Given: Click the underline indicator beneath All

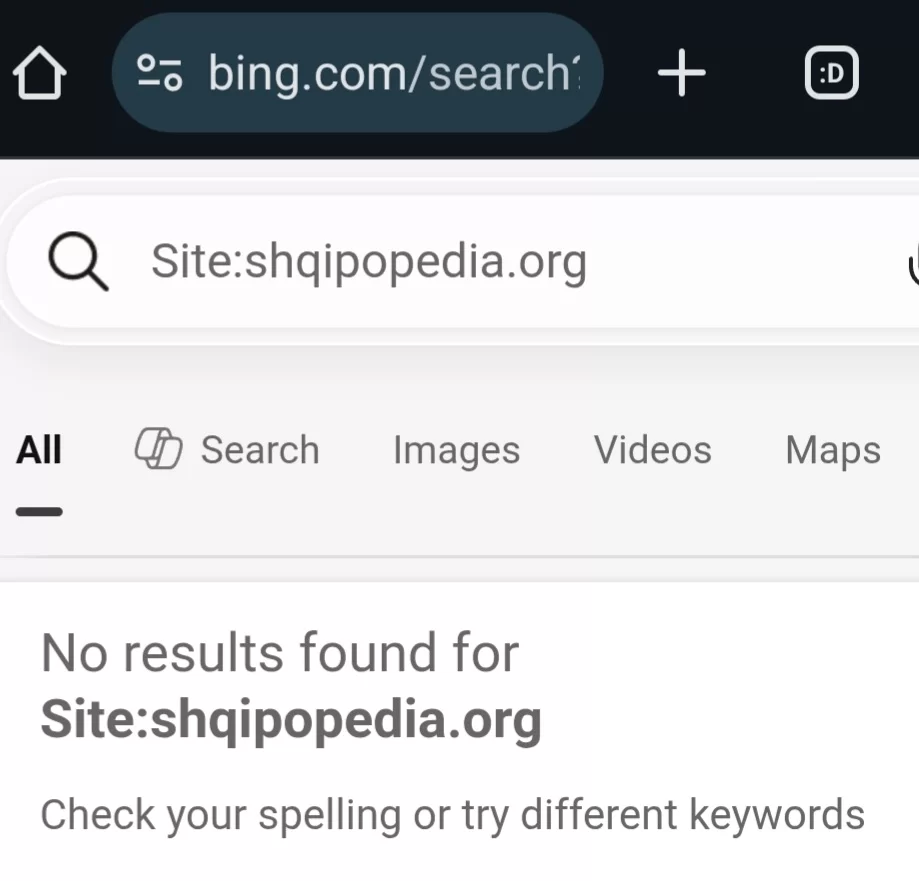Looking at the screenshot, I should tap(39, 512).
